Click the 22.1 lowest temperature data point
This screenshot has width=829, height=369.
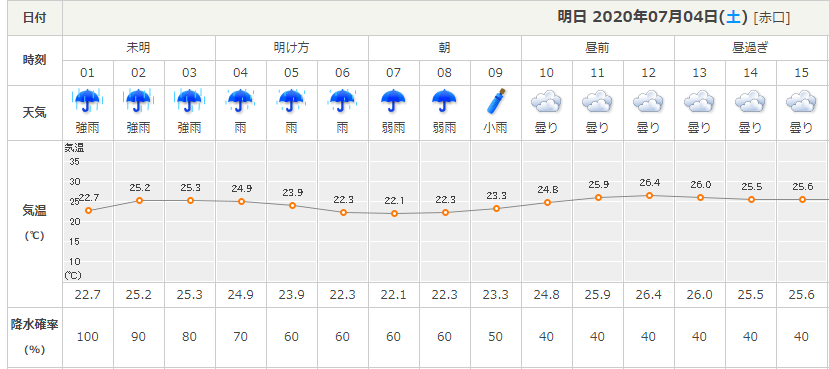click(x=394, y=214)
